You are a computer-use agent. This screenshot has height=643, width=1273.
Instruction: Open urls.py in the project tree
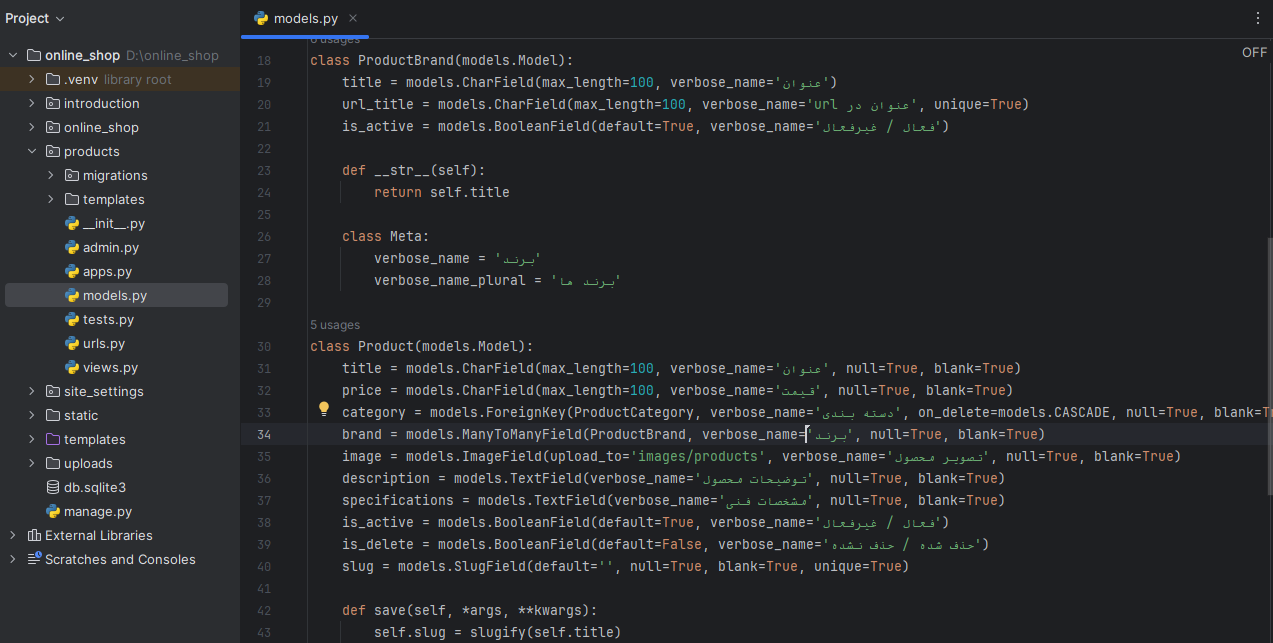(x=103, y=344)
